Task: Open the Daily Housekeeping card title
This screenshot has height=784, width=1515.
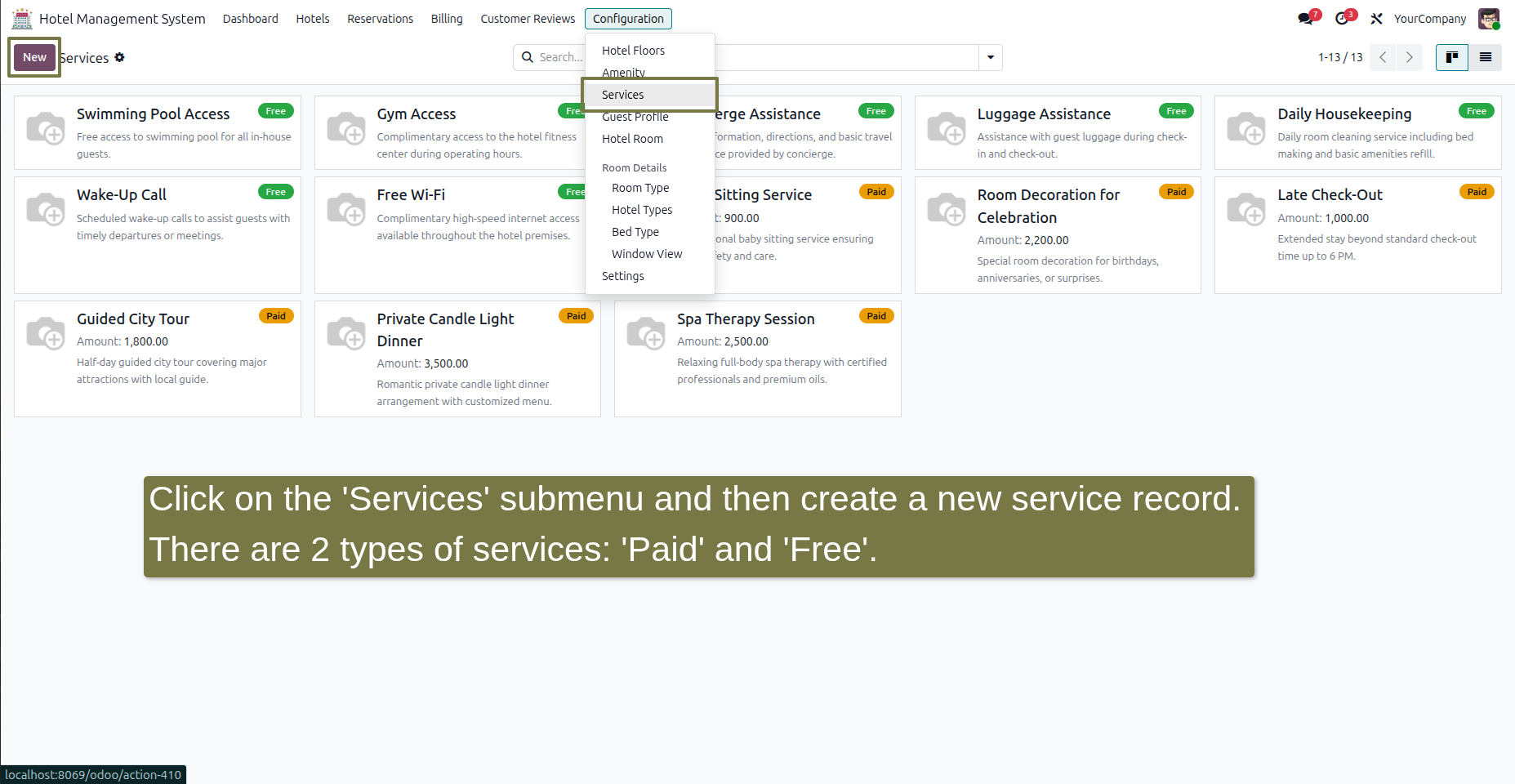Action: click(x=1344, y=114)
